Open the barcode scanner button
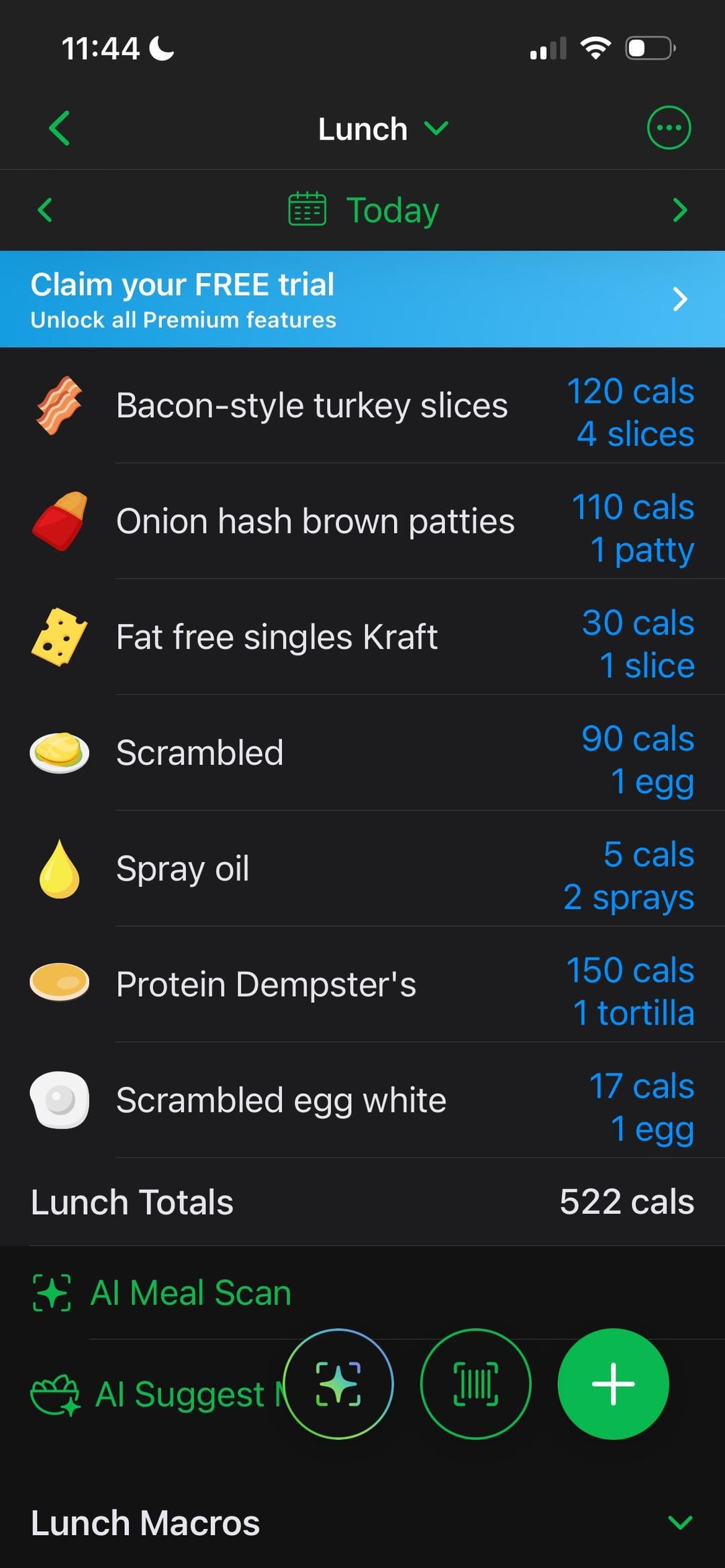Screen dimensions: 725x1568 pos(475,1383)
